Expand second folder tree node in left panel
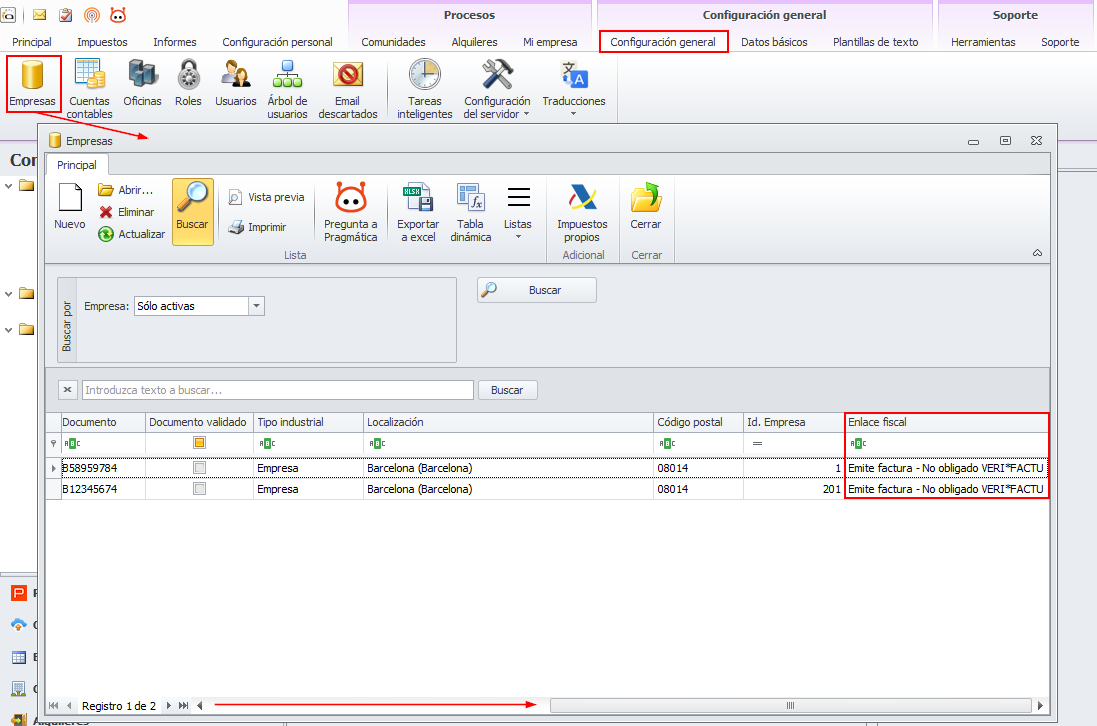 click(8, 294)
